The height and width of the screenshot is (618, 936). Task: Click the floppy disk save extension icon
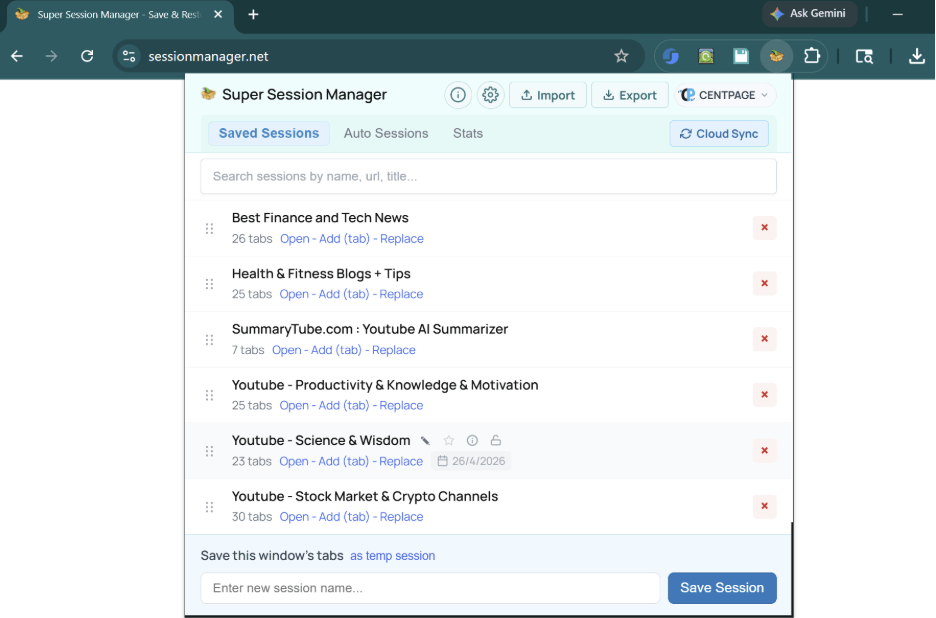741,56
